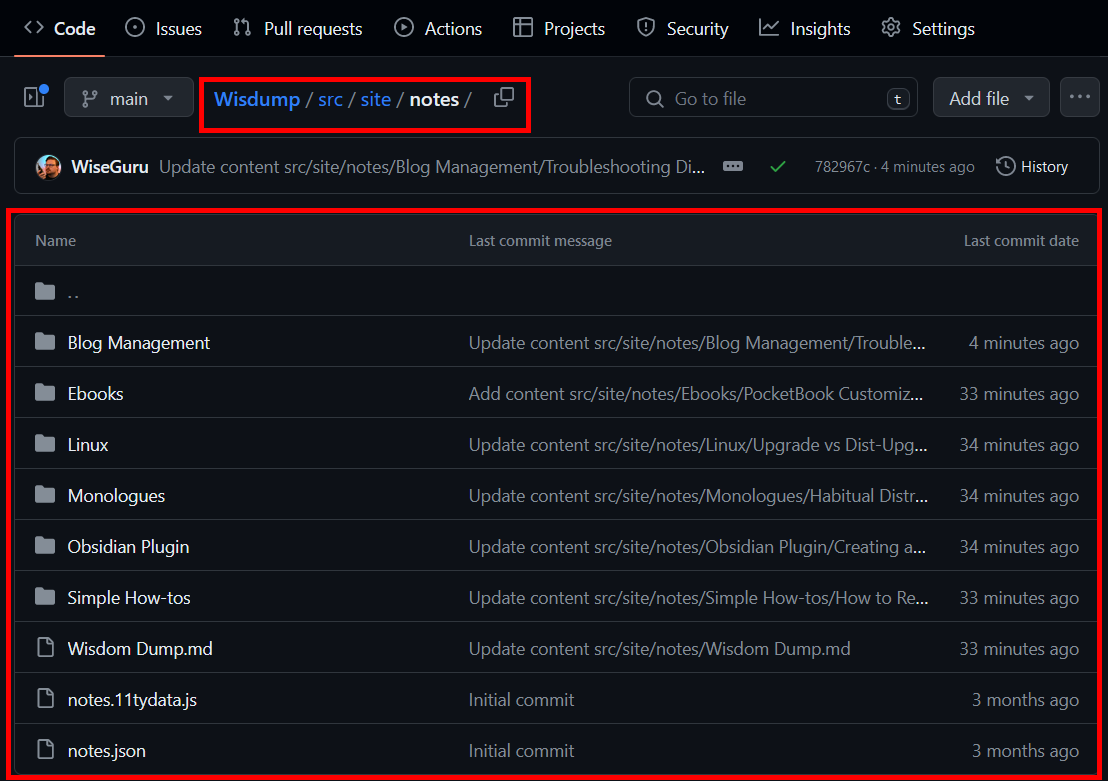Click the green commit status checkmark
The height and width of the screenshot is (781, 1108).
click(x=777, y=167)
